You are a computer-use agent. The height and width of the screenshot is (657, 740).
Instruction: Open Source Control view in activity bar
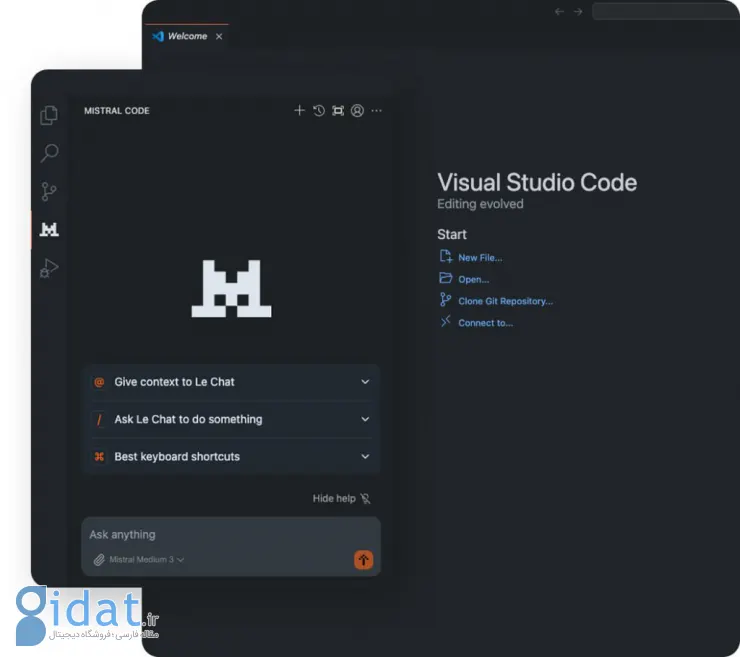(x=49, y=192)
